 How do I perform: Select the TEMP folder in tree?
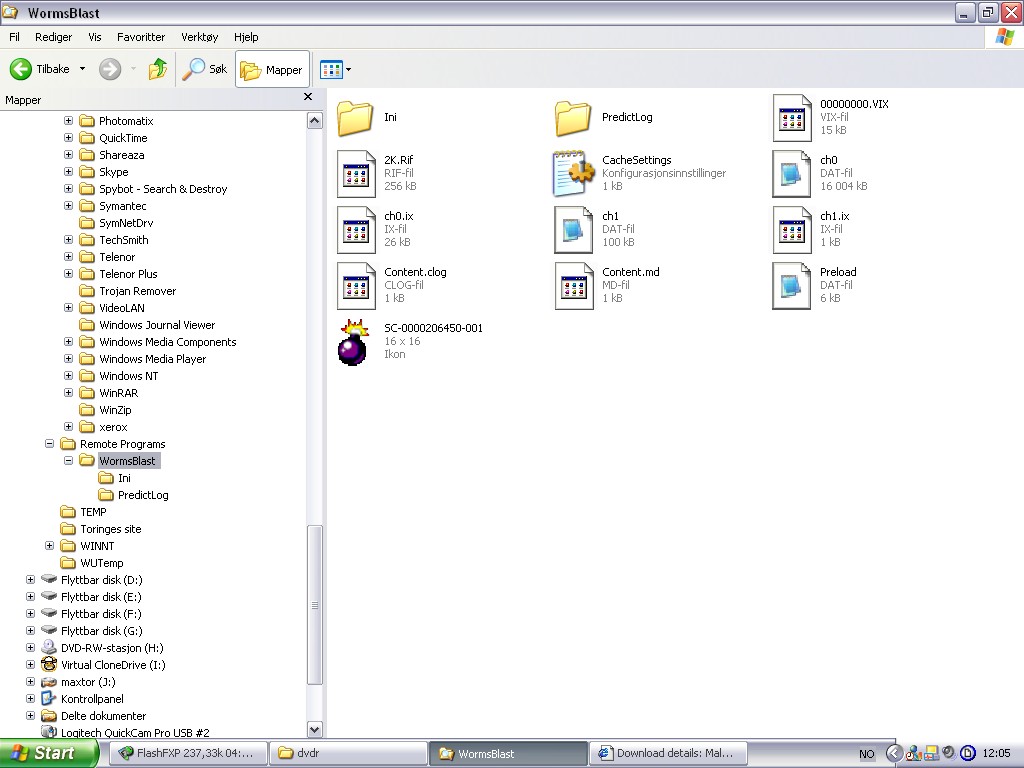point(93,512)
